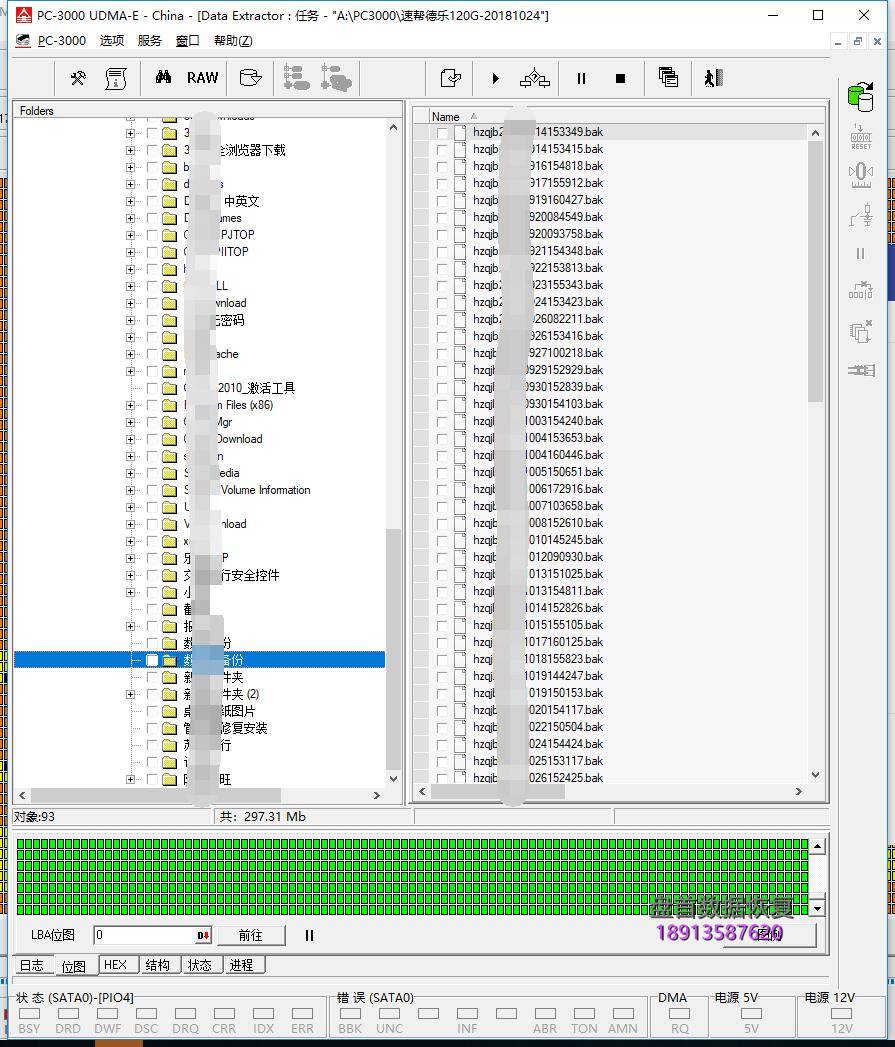Viewport: 895px width, 1047px height.
Task: Click the pause icon next to 前往
Action: pos(309,935)
